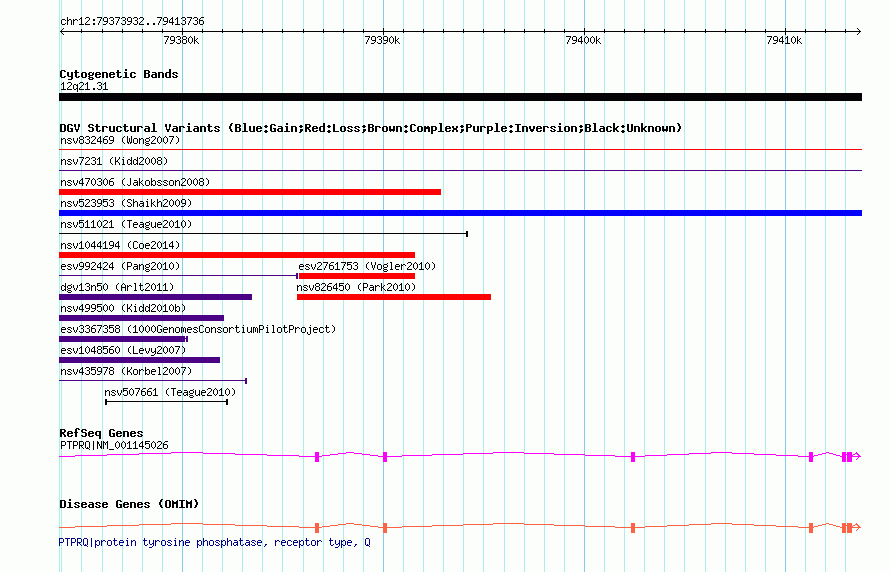
Task: Open variant nsv499500 (Kidd2010b) label
Action: 123,308
